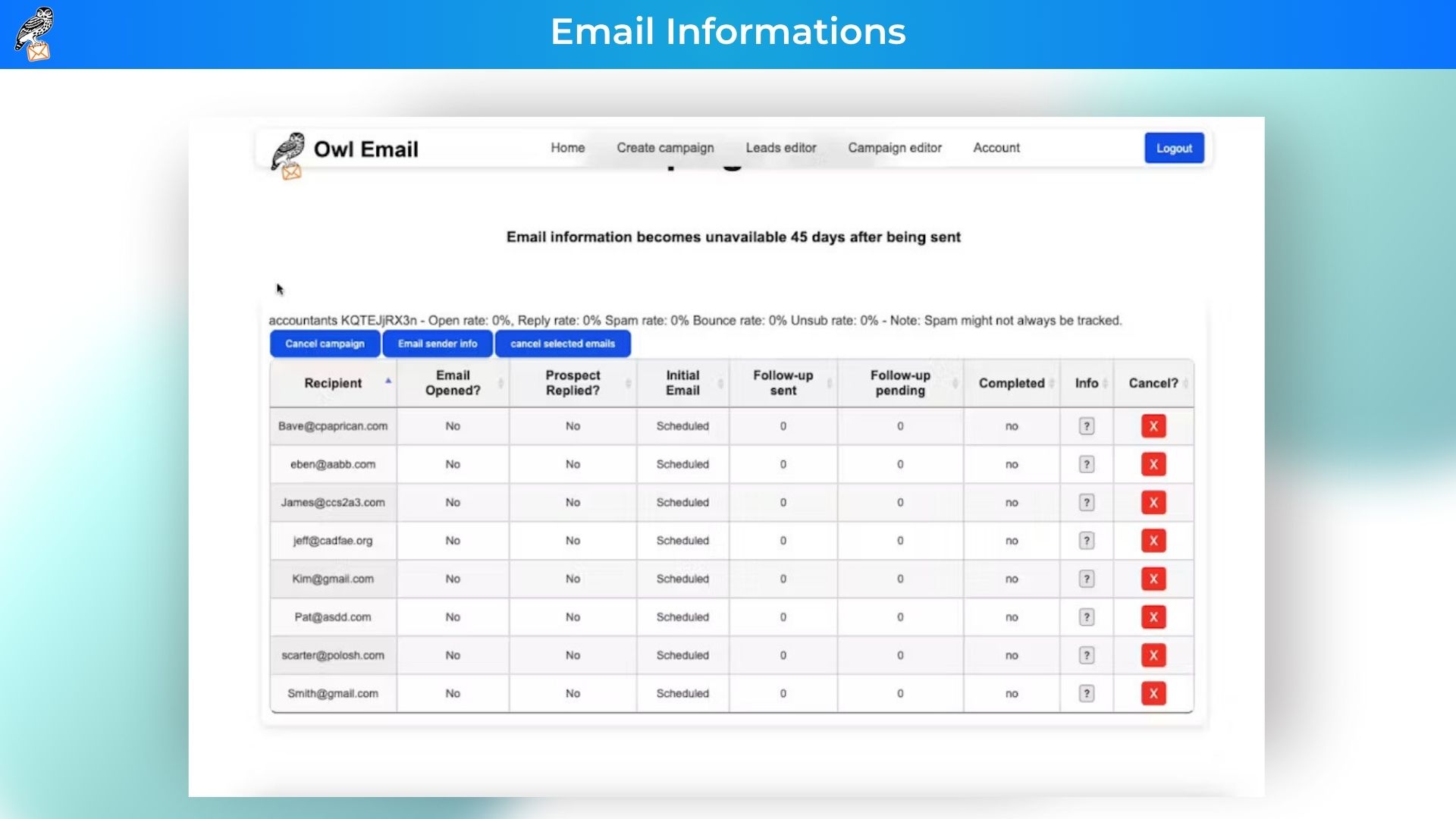Click the Cancel campaign button
This screenshot has height=819, width=1456.
(x=325, y=344)
